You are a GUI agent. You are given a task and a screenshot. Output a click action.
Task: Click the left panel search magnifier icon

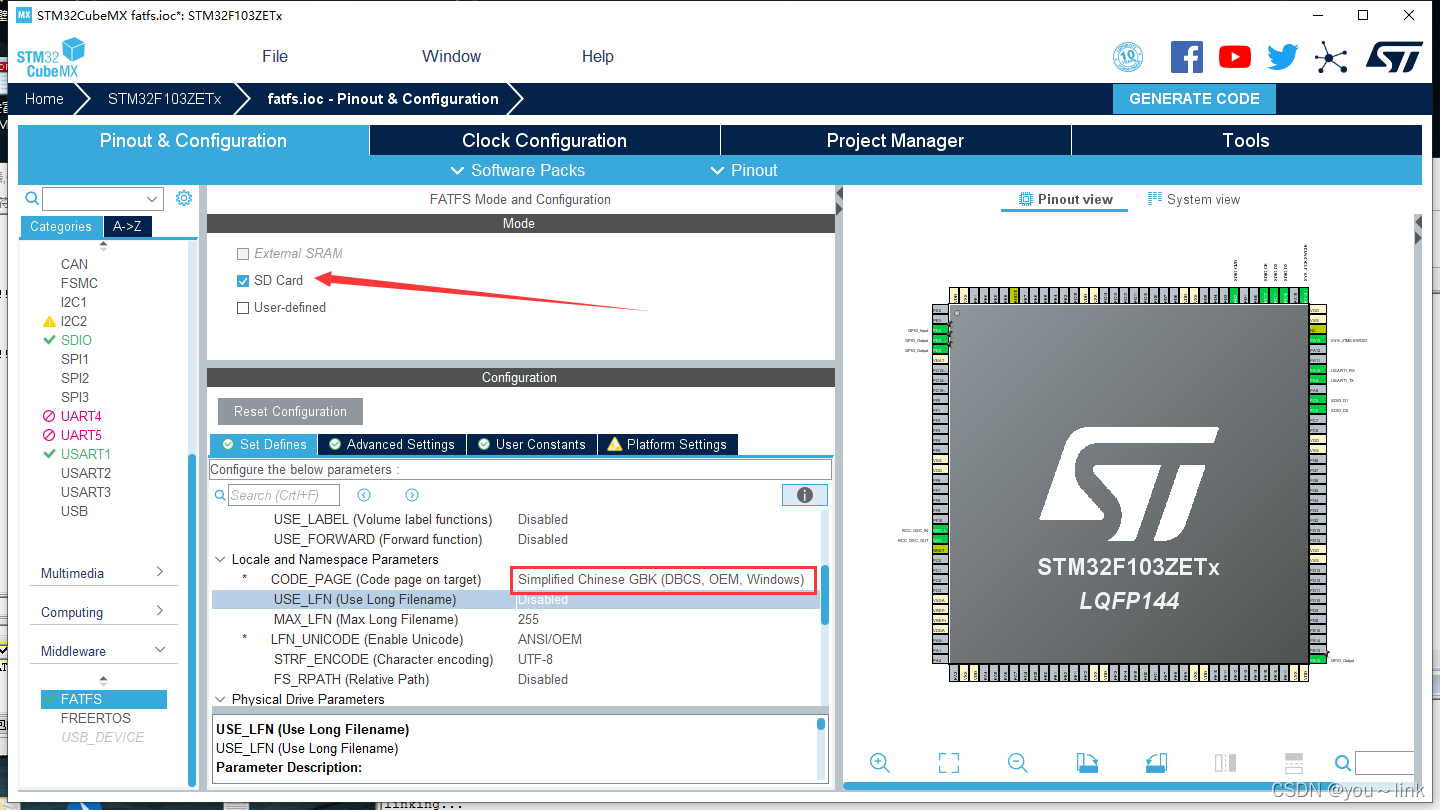tap(32, 198)
